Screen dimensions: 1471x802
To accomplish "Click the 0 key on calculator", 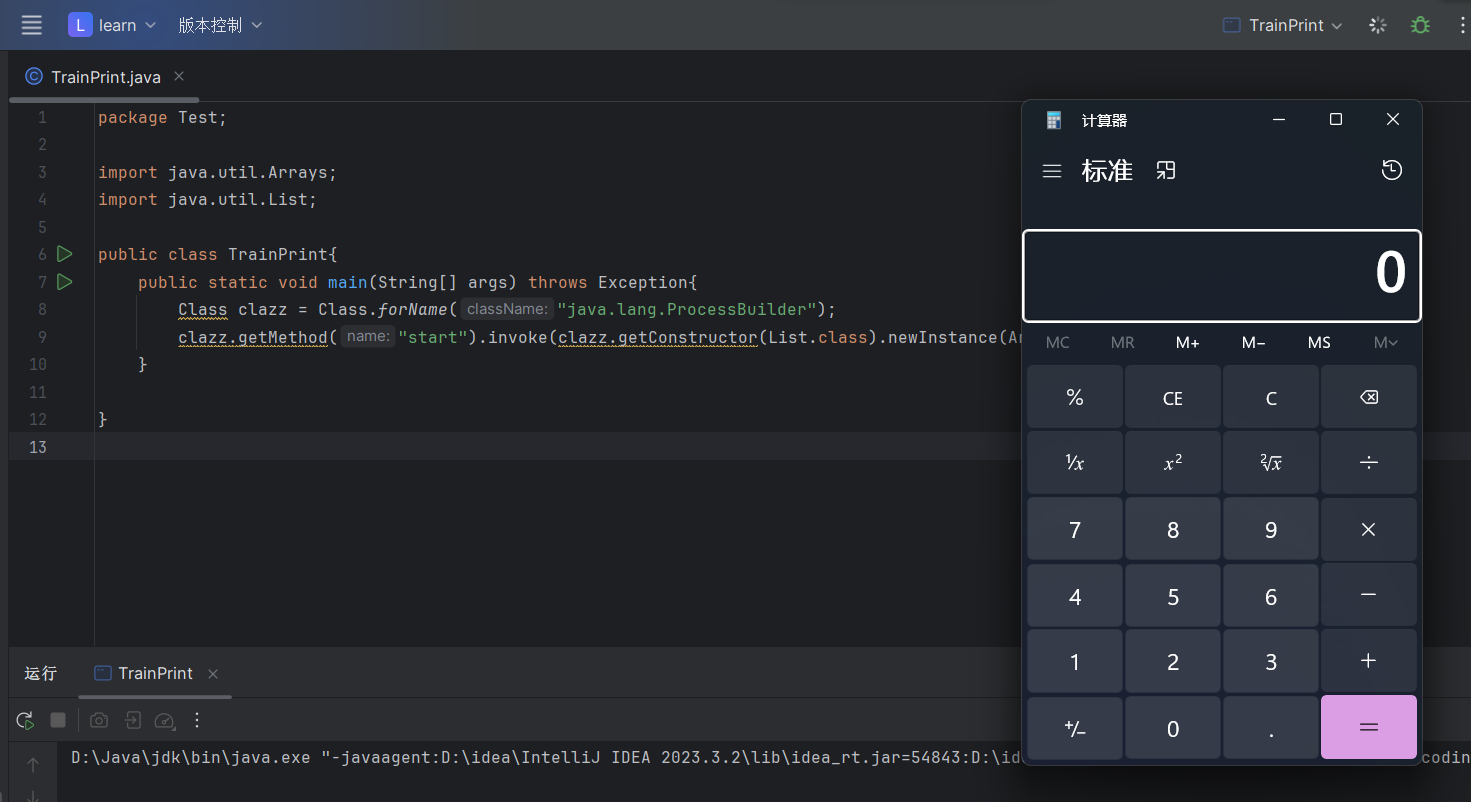I will click(1173, 728).
